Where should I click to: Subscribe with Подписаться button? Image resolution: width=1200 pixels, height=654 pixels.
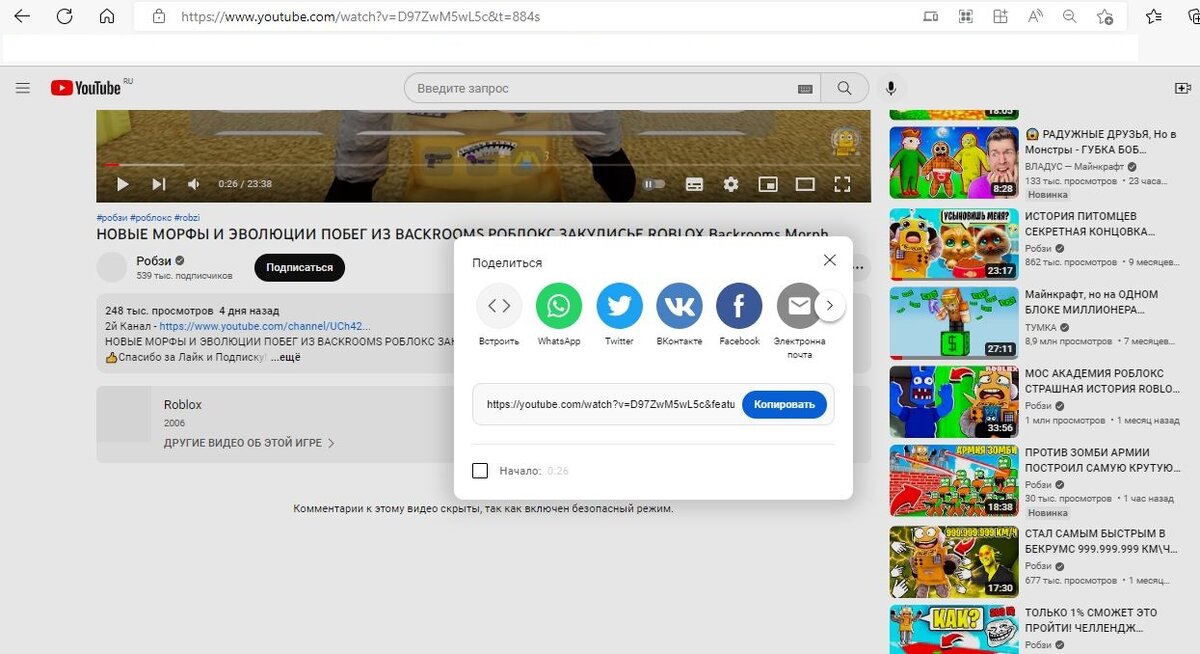pyautogui.click(x=299, y=268)
